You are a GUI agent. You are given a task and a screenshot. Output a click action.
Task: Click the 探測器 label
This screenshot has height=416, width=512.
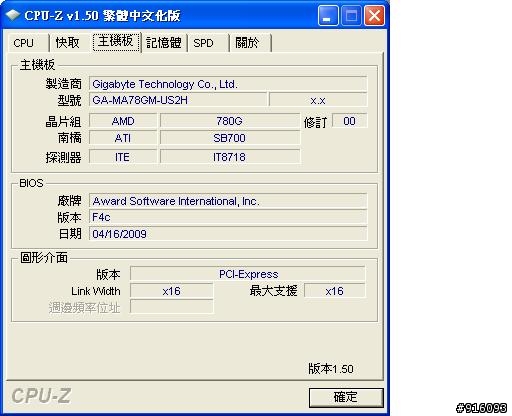pos(63,157)
